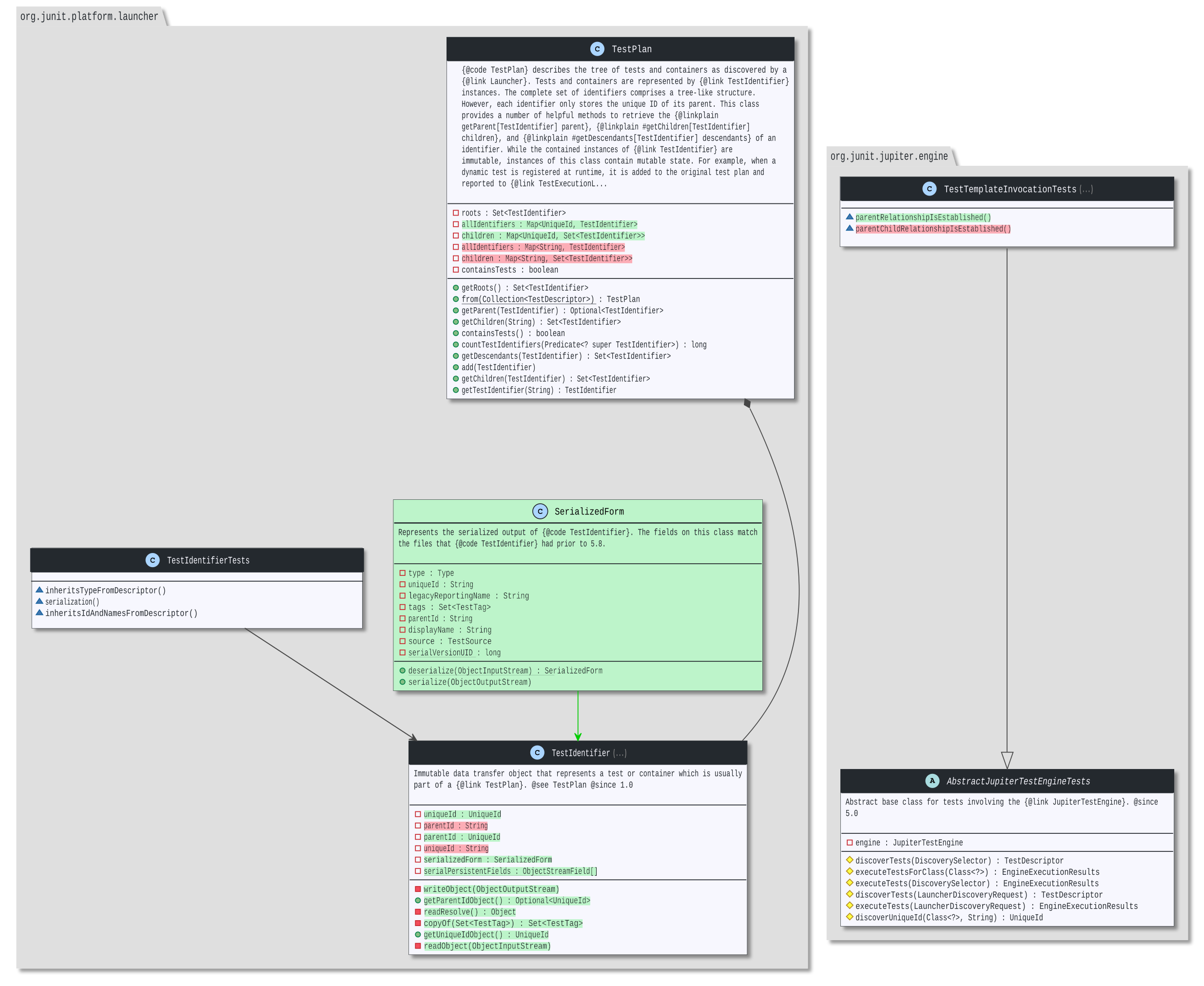Click the AbstractJupiterTestEngineTests abstract A icon
The width and height of the screenshot is (1204, 986).
tap(932, 781)
